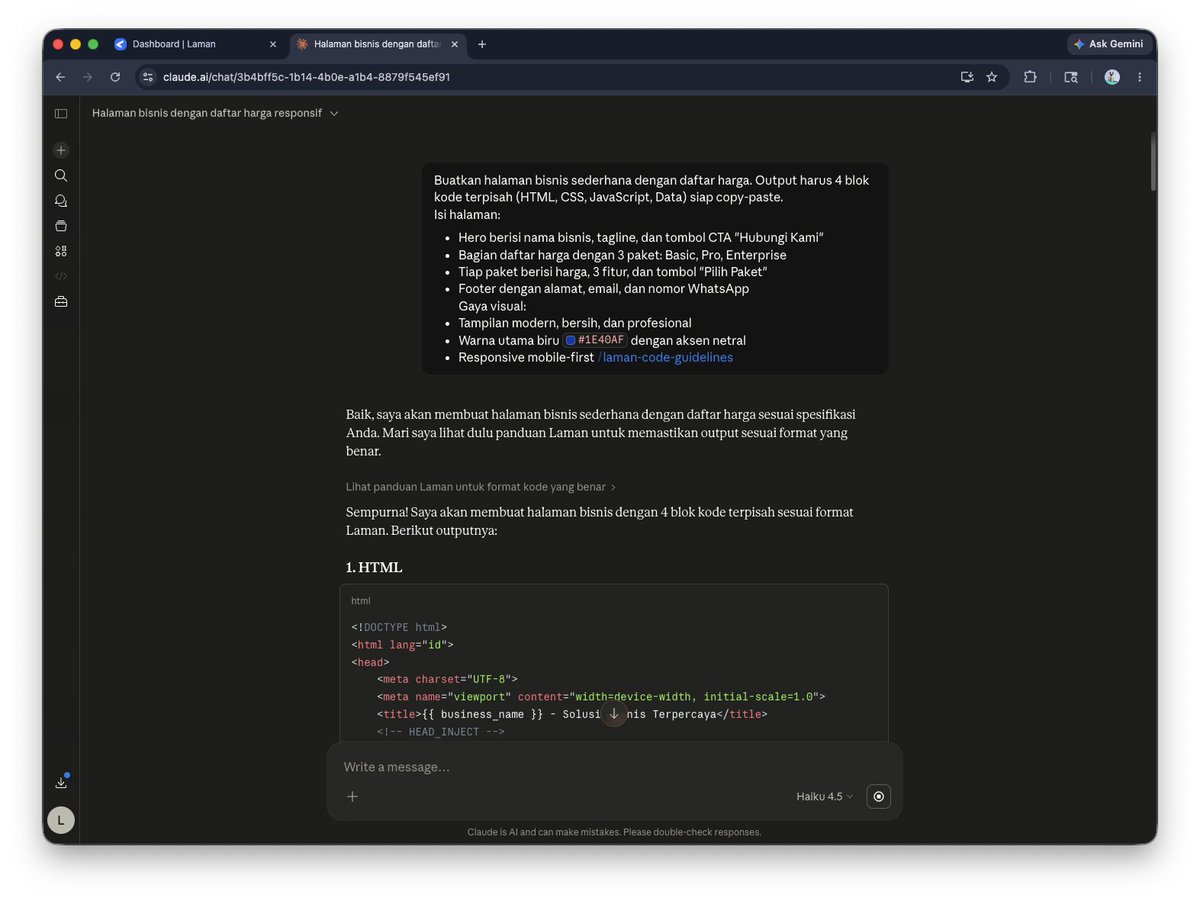Screen dimensions: 1200x901
Task: Click the meta viewport code line
Action: [601, 697]
